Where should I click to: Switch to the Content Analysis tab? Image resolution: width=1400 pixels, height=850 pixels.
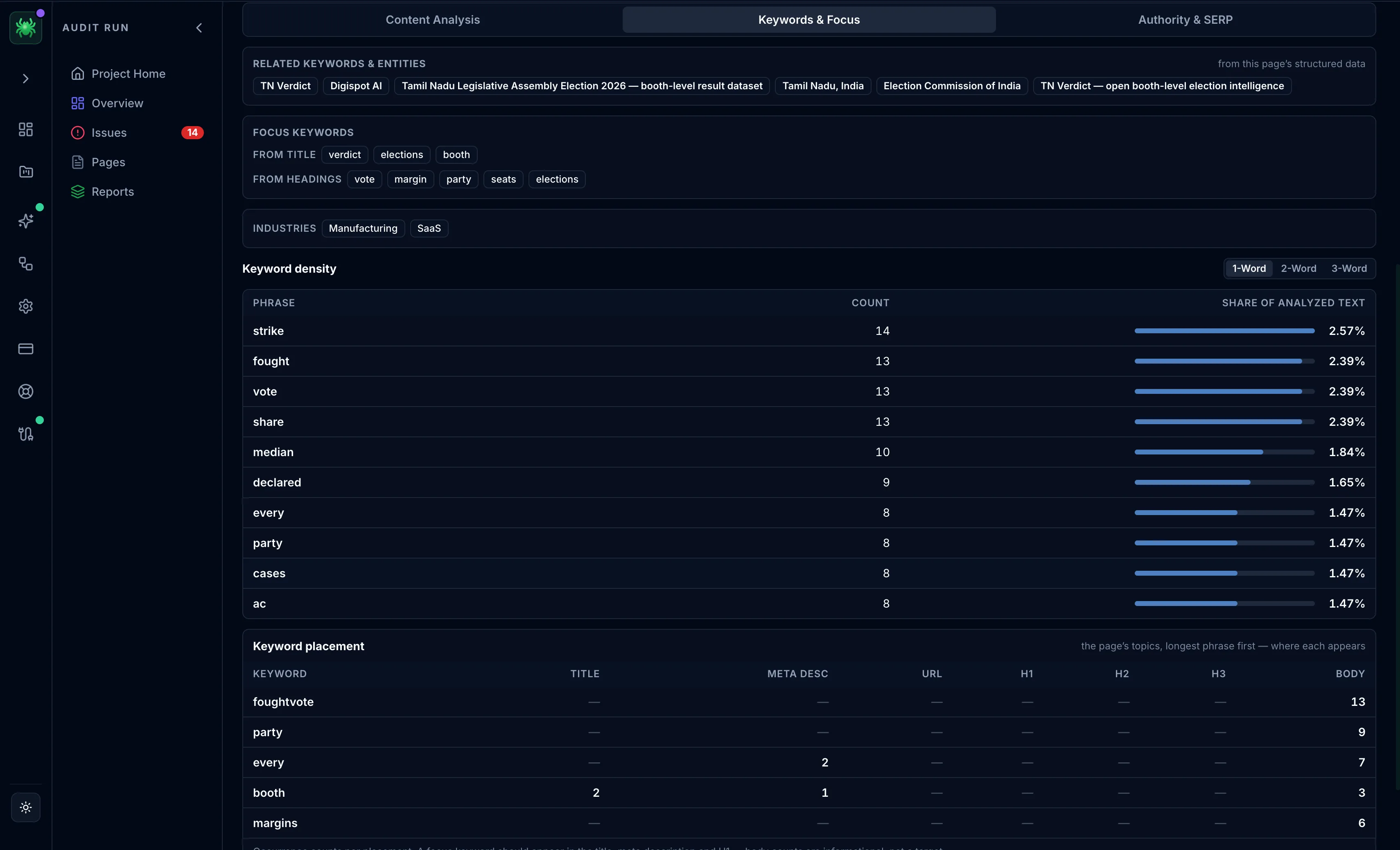[432, 20]
